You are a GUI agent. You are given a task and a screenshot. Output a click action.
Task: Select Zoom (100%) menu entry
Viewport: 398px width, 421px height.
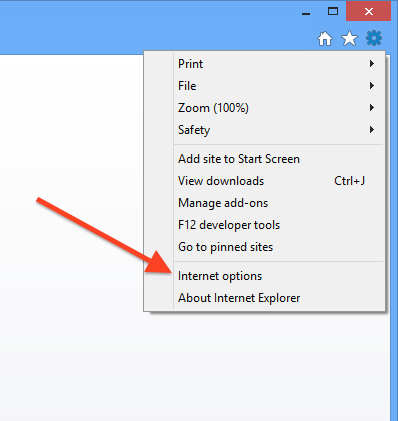[x=265, y=108]
